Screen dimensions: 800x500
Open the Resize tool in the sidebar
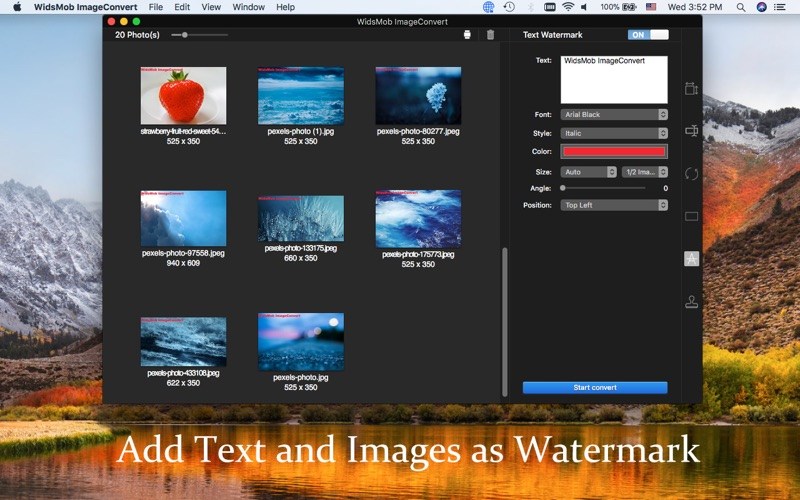(x=691, y=88)
